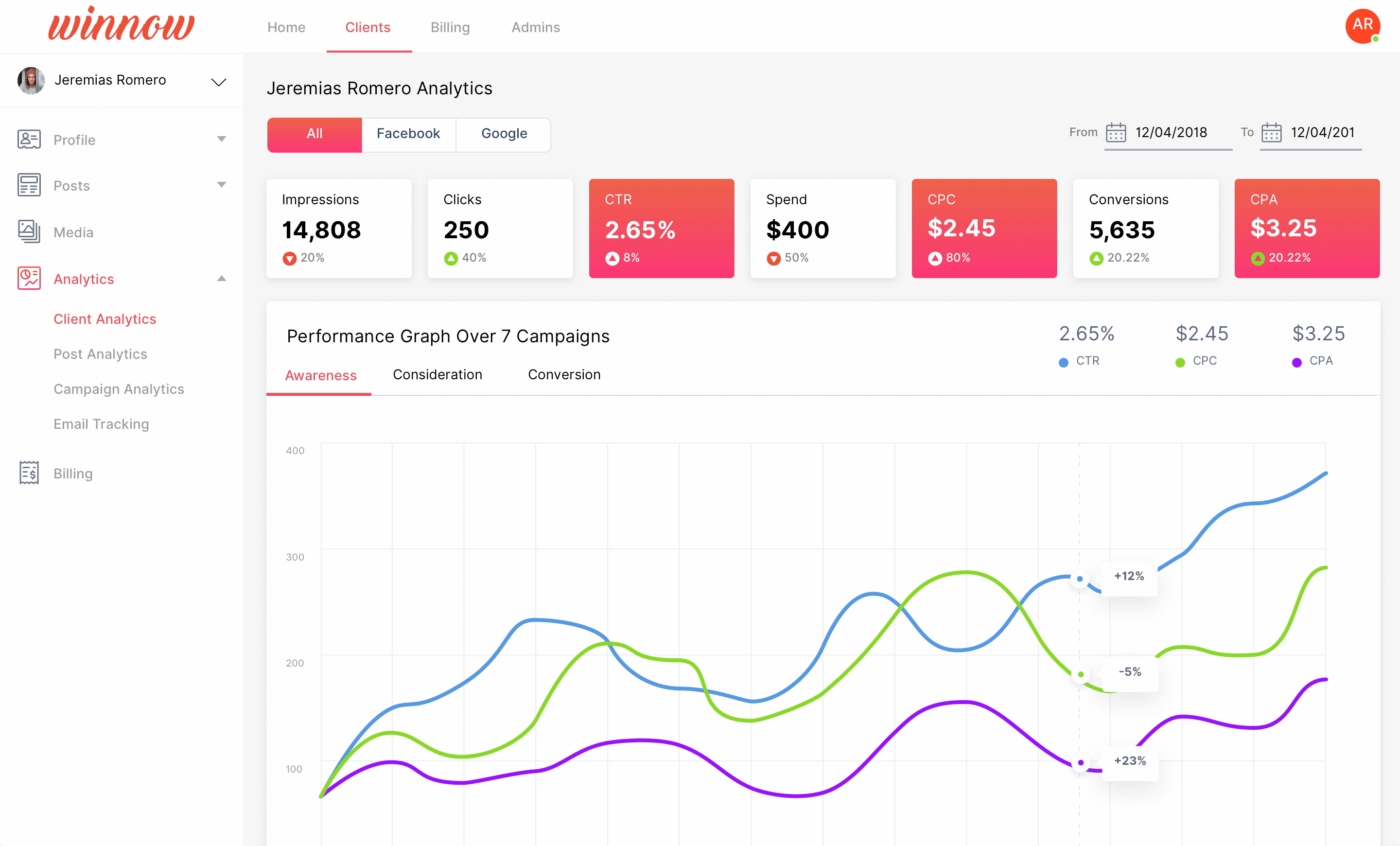
Task: Click the Billing receipt icon in sidebar
Action: (28, 473)
